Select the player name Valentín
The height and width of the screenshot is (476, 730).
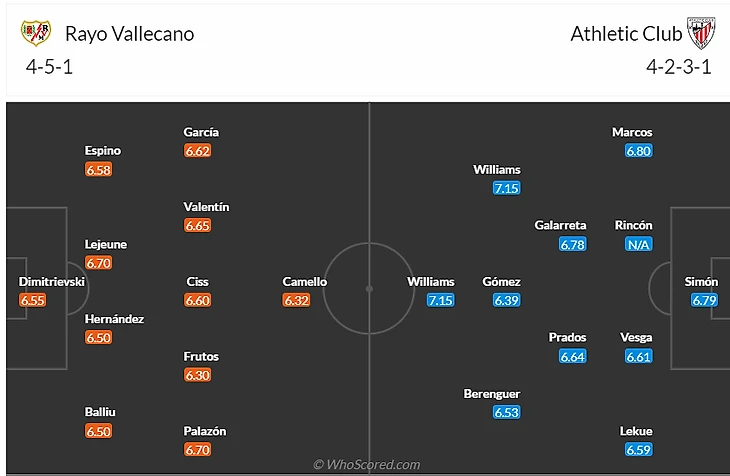click(206, 207)
